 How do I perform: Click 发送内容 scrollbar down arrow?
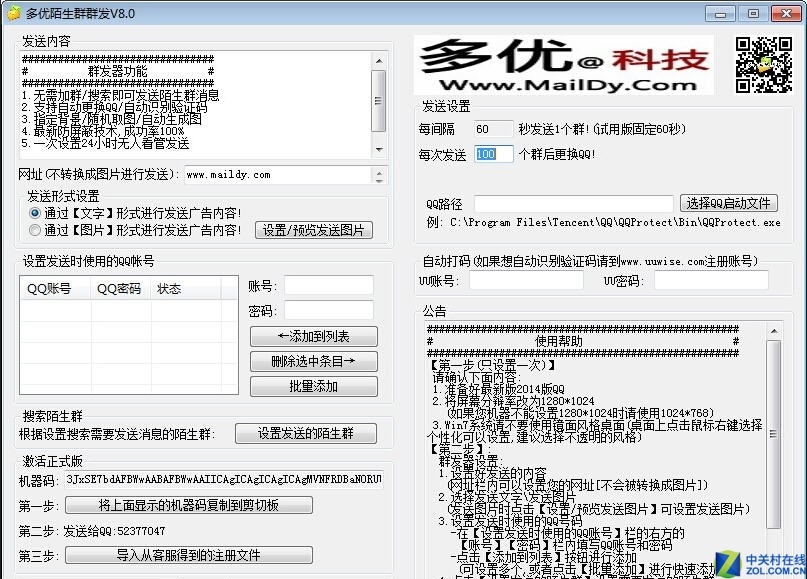point(379,150)
